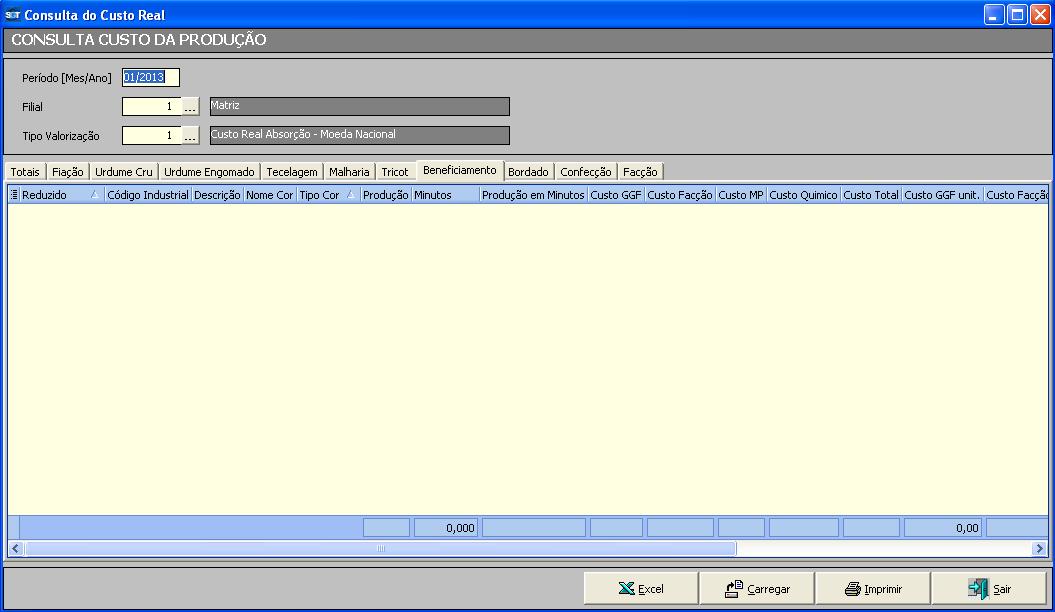
Task: Open the Tipo Valorização lookup ellipsis button
Action: coord(191,135)
